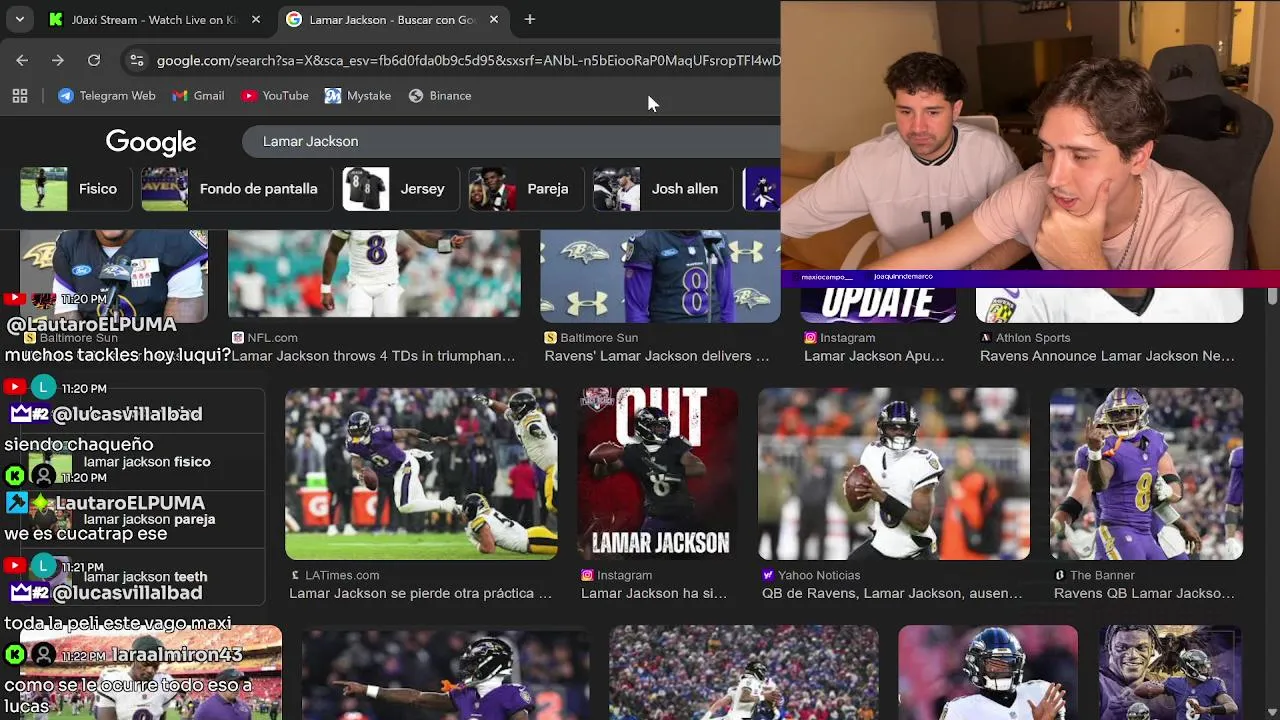Open the red background portrait image
Viewport: 1280px width, 720px height.
click(x=988, y=673)
